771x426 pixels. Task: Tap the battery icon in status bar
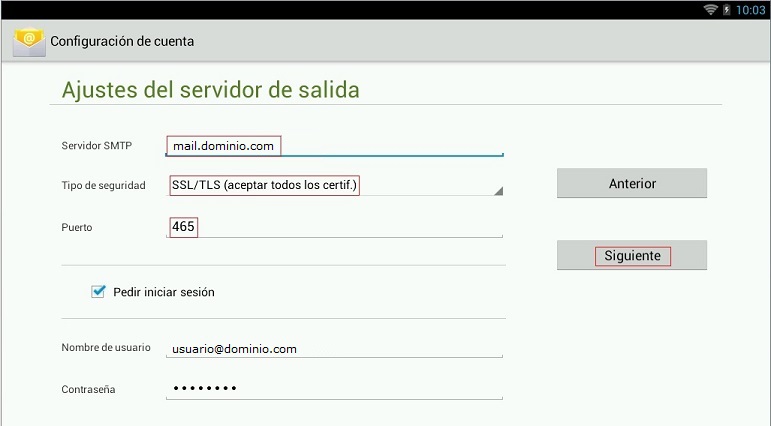(727, 9)
